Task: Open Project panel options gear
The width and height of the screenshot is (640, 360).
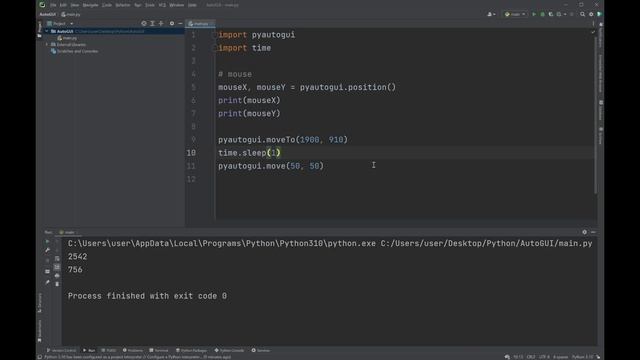Action: (172, 24)
